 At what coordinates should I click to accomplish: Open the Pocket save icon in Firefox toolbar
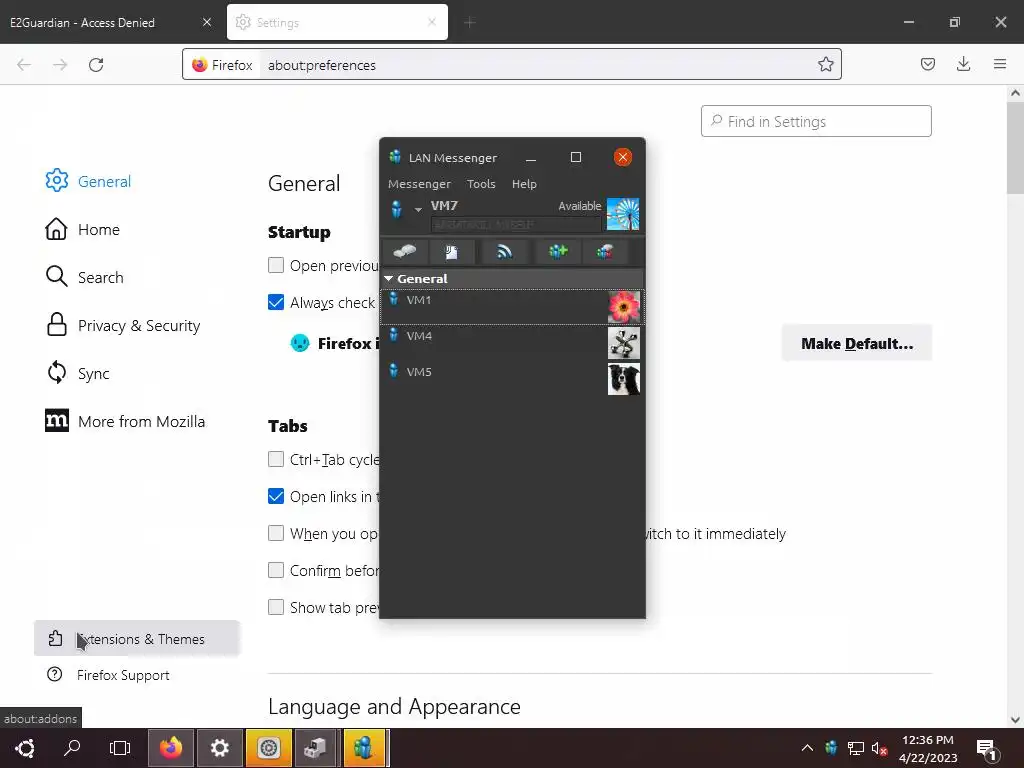pyautogui.click(x=927, y=64)
